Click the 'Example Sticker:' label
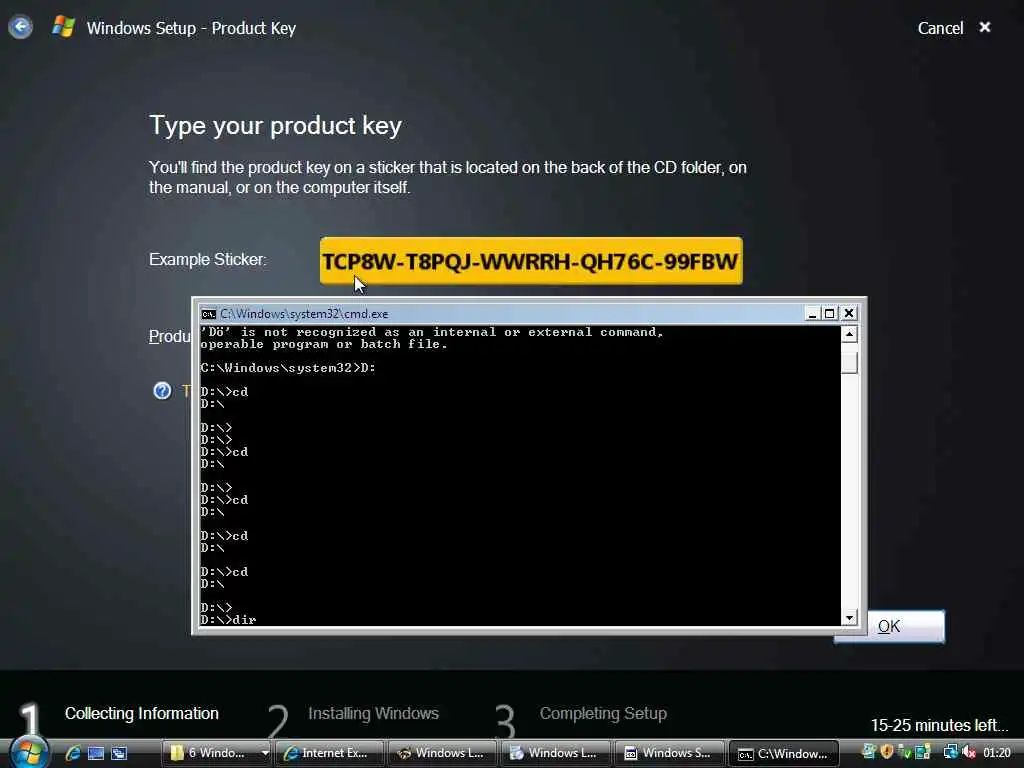The height and width of the screenshot is (768, 1024). click(208, 259)
